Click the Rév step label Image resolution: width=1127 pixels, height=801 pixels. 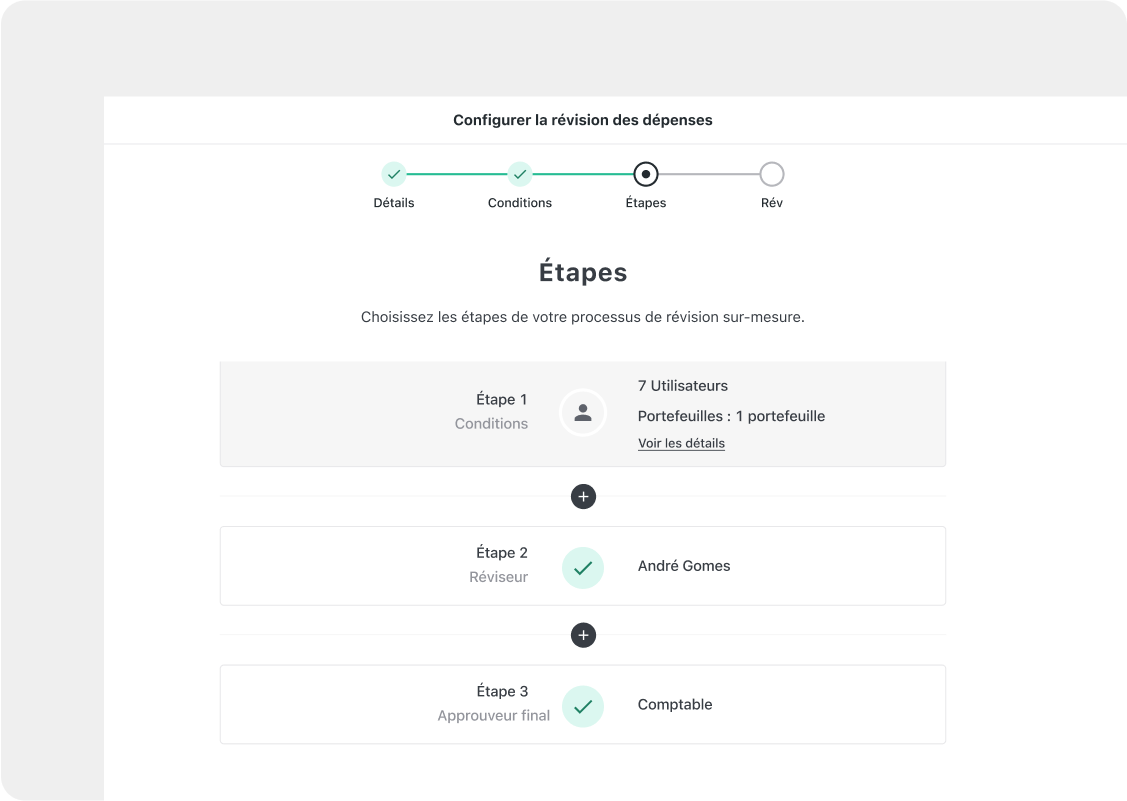(x=772, y=203)
